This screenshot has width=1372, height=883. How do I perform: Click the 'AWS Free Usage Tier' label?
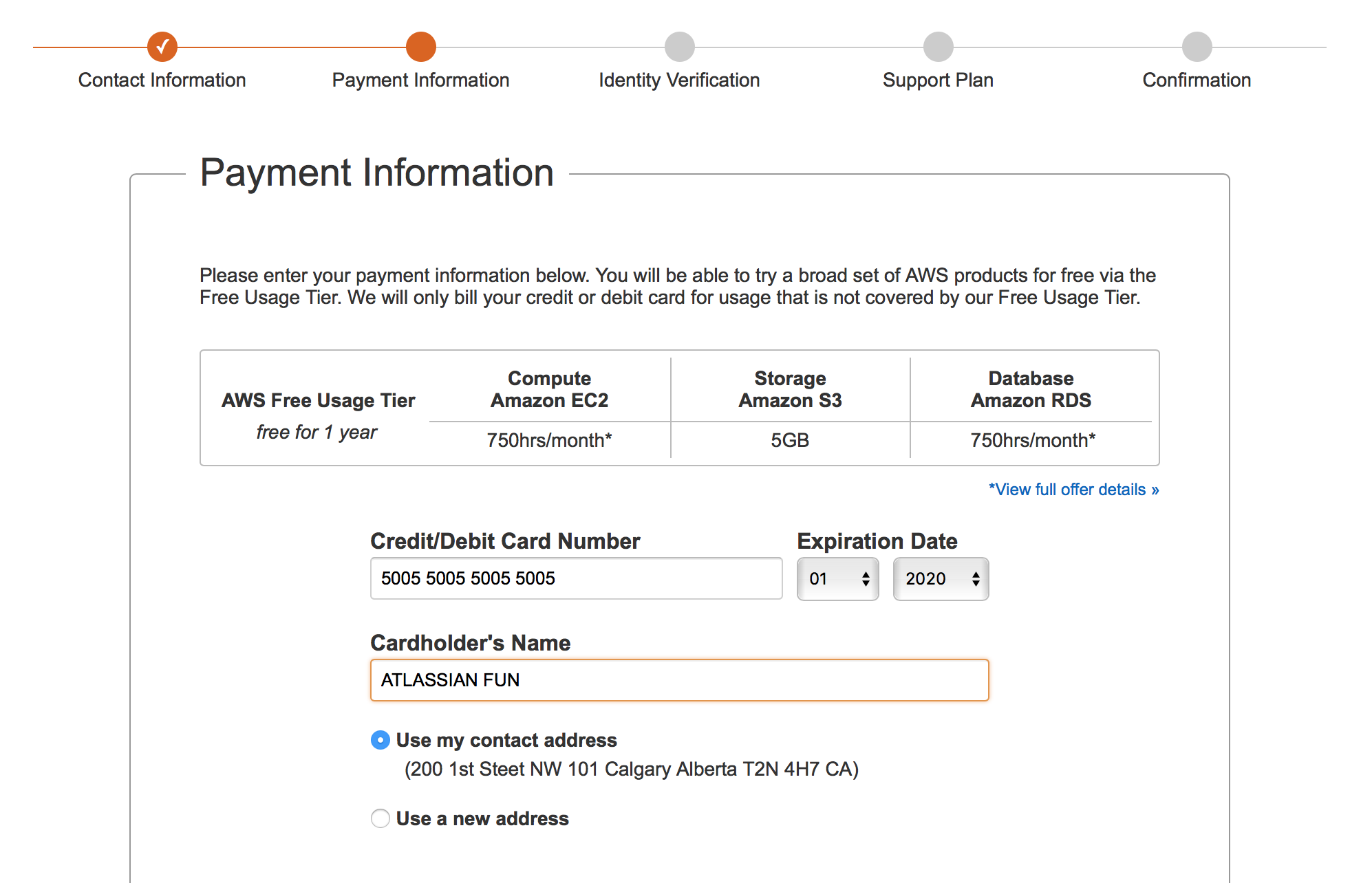point(319,400)
